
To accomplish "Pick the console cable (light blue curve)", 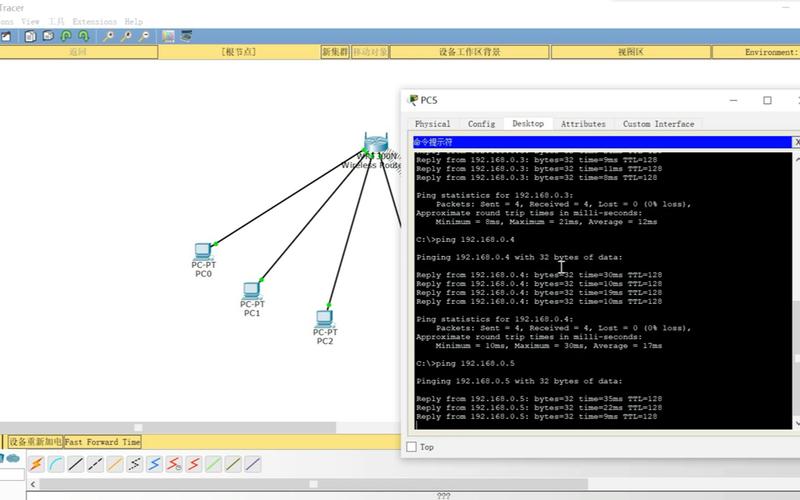I will pyautogui.click(x=56, y=464).
